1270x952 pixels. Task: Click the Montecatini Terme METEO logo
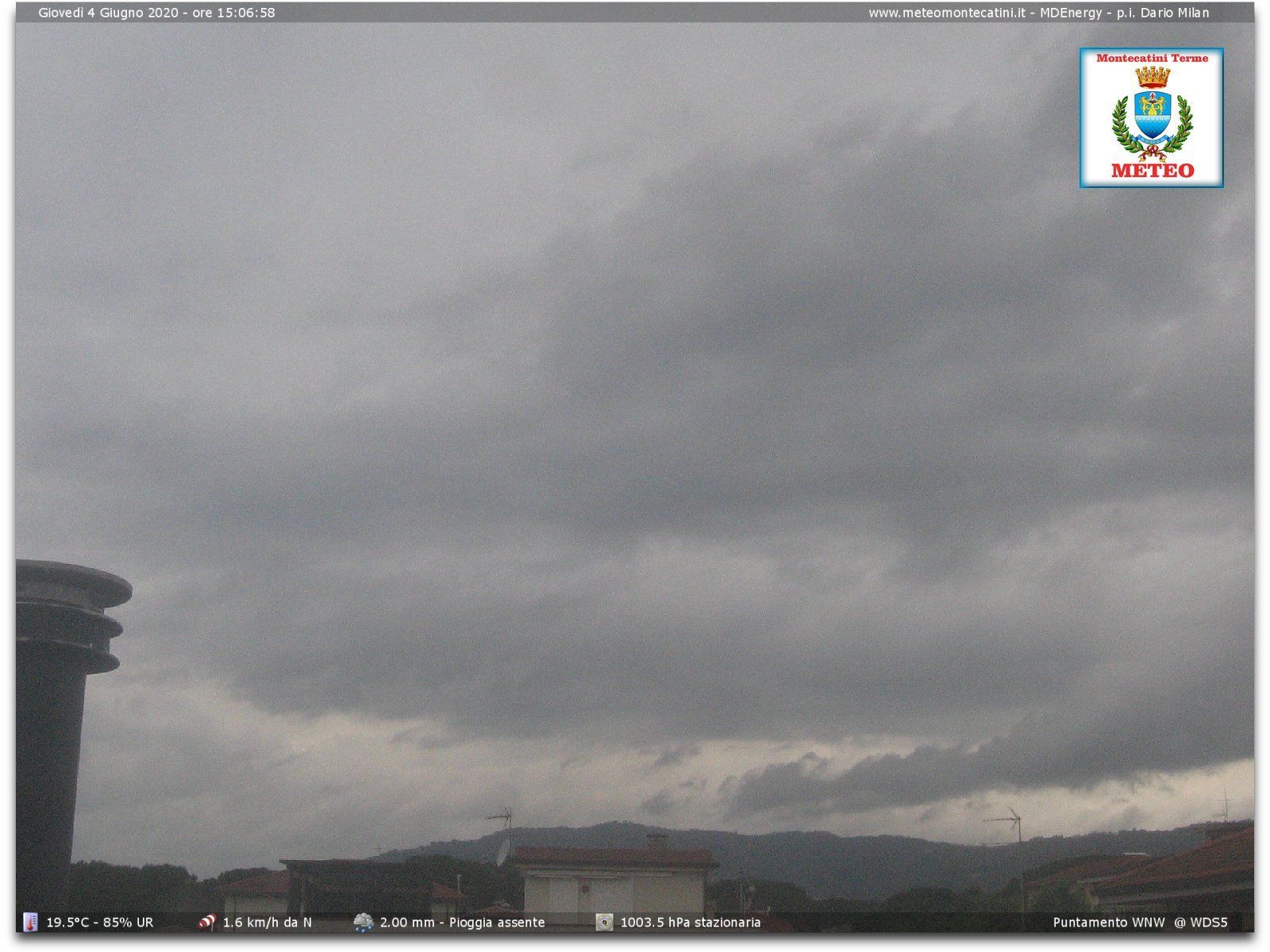tap(1151, 117)
